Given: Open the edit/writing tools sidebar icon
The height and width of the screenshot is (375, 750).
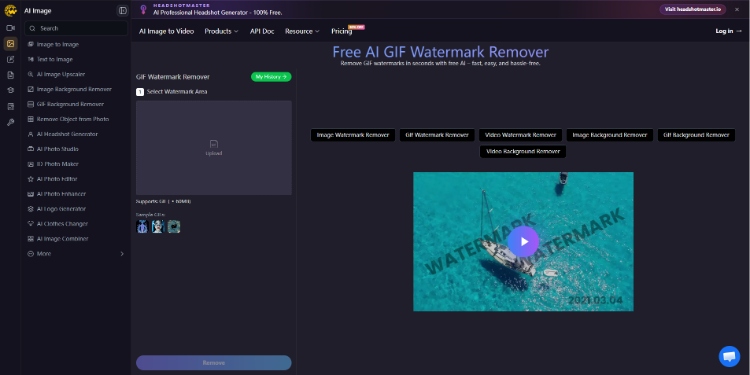Looking at the screenshot, I should click(11, 59).
